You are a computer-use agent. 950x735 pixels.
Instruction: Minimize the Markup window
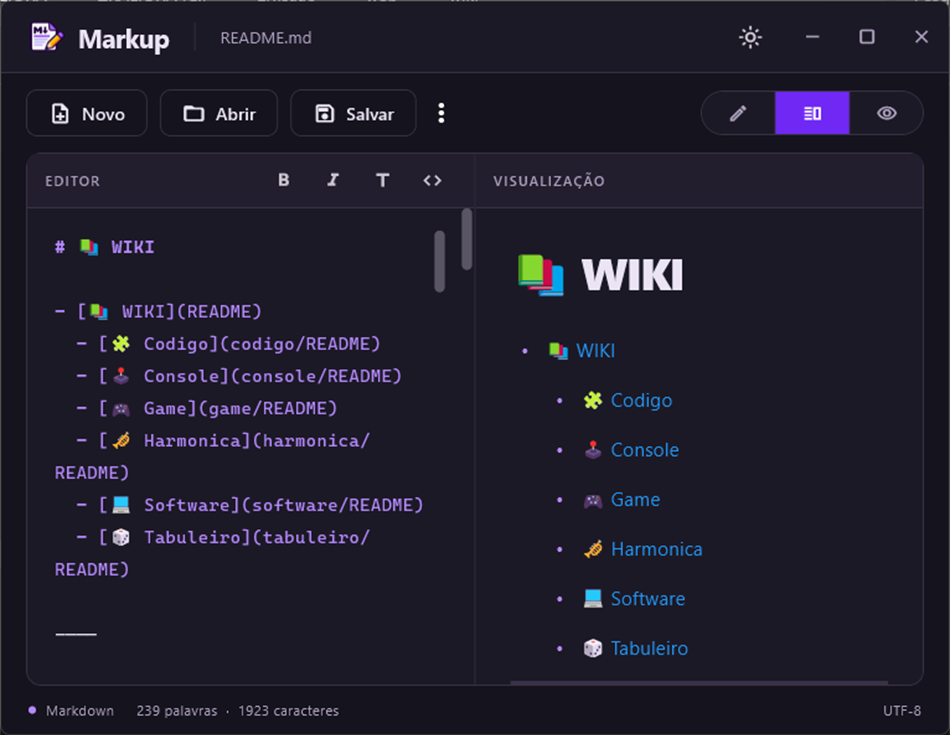[812, 37]
